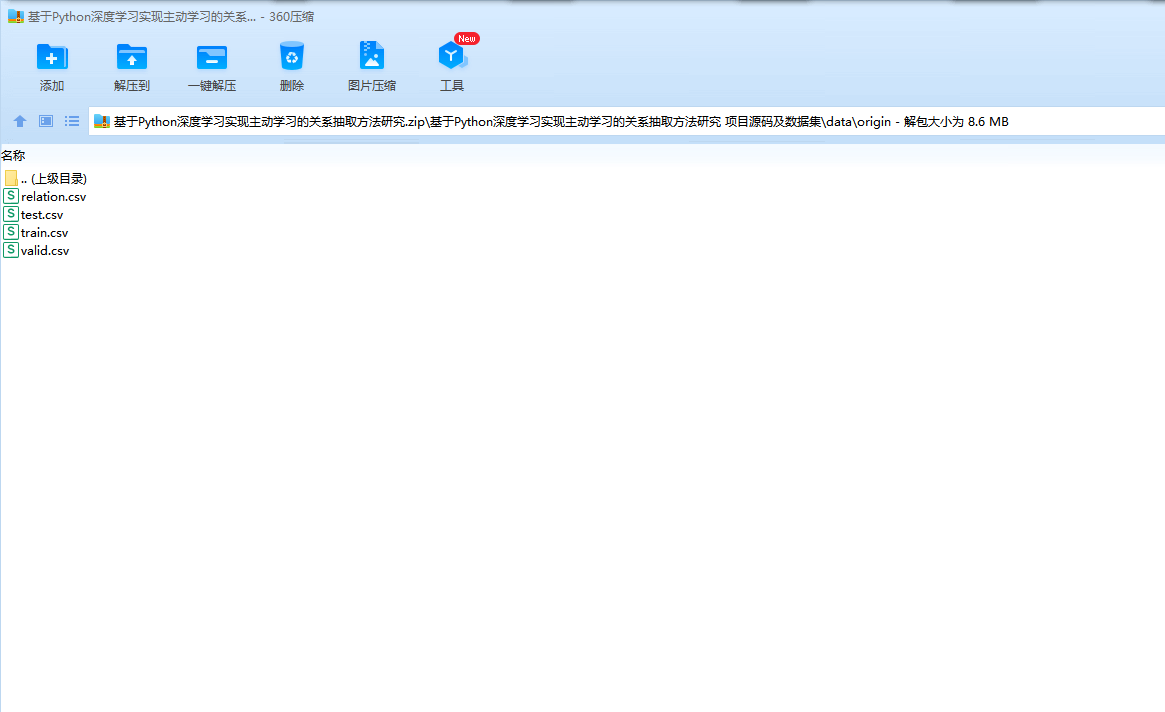Sort by the 名称 column header

[13, 155]
